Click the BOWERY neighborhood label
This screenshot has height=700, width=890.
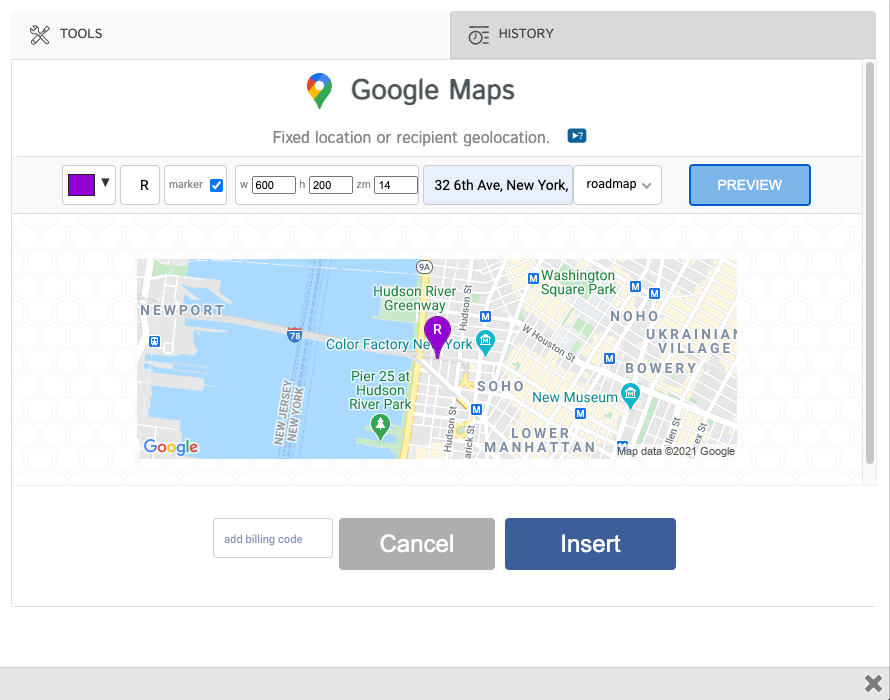[661, 368]
